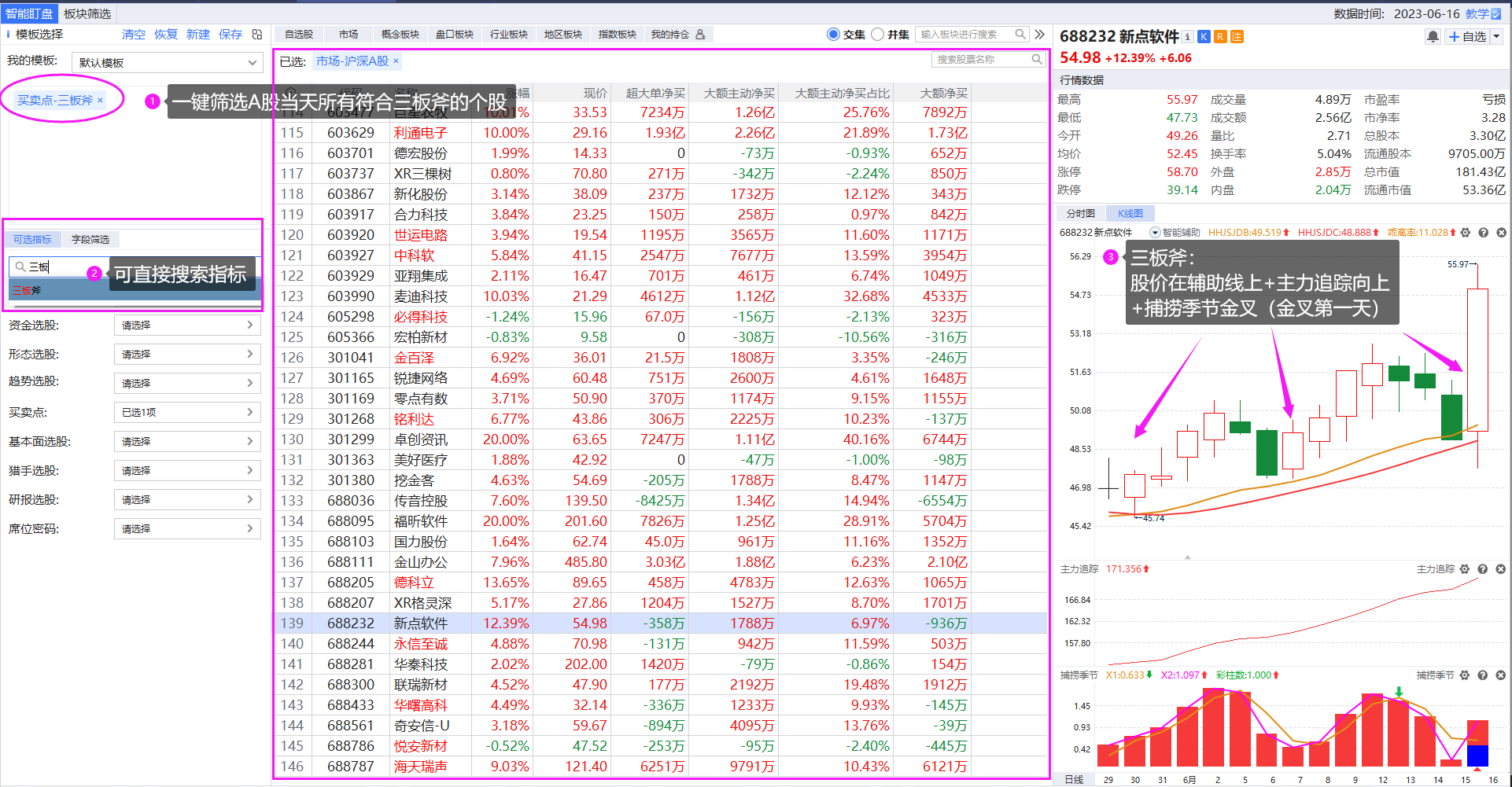
Task: Click the copy template icon beside 保存
Action: 257,35
